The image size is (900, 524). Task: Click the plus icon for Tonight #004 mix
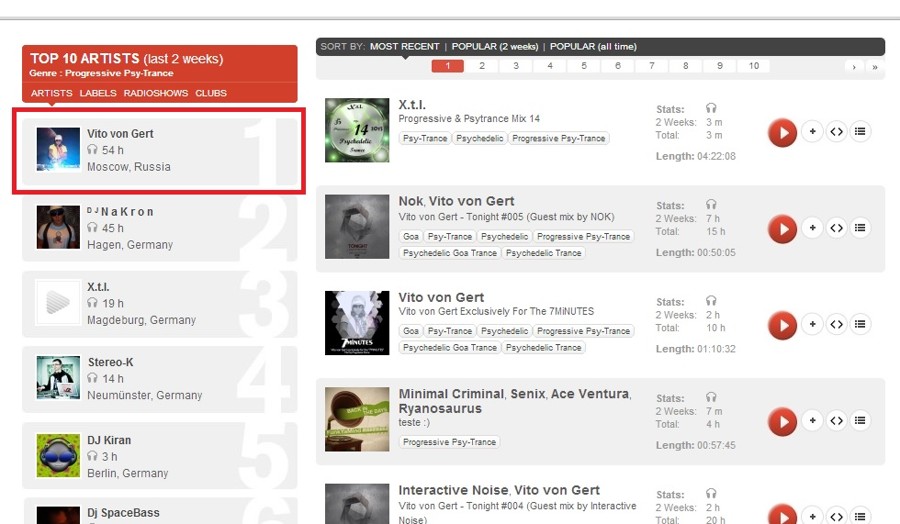pos(812,516)
